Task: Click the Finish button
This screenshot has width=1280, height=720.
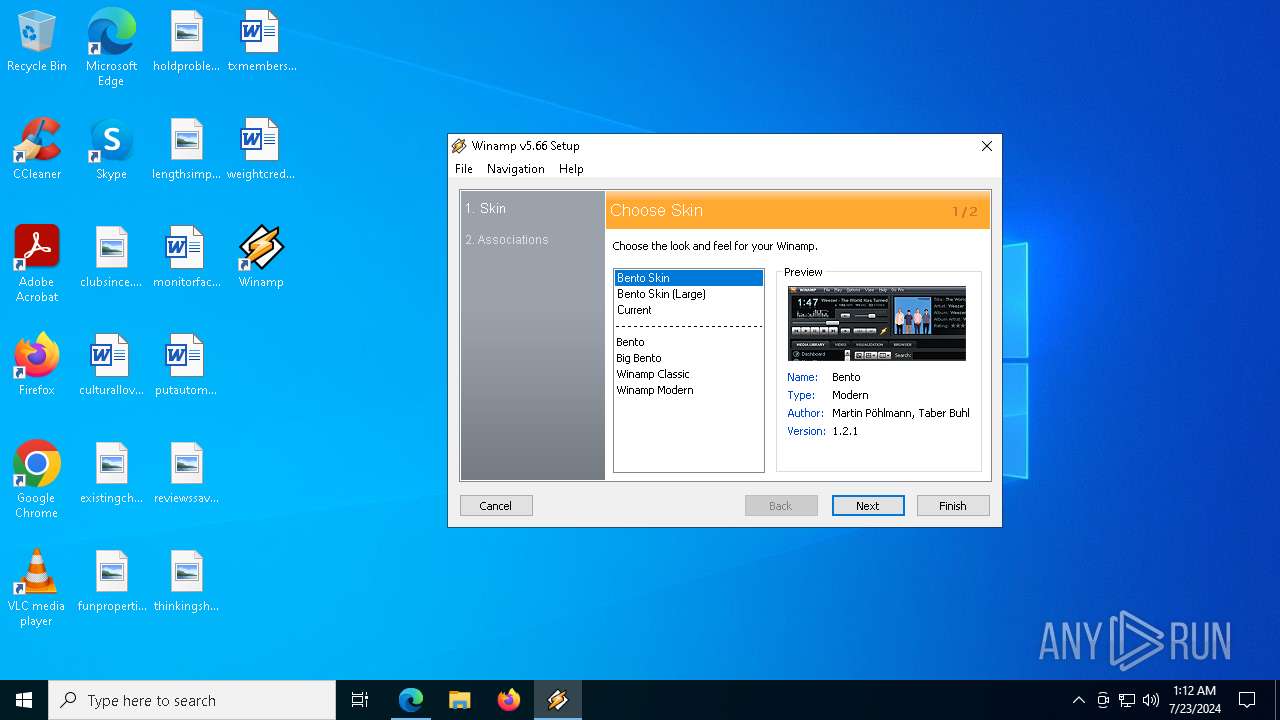Action: click(953, 506)
